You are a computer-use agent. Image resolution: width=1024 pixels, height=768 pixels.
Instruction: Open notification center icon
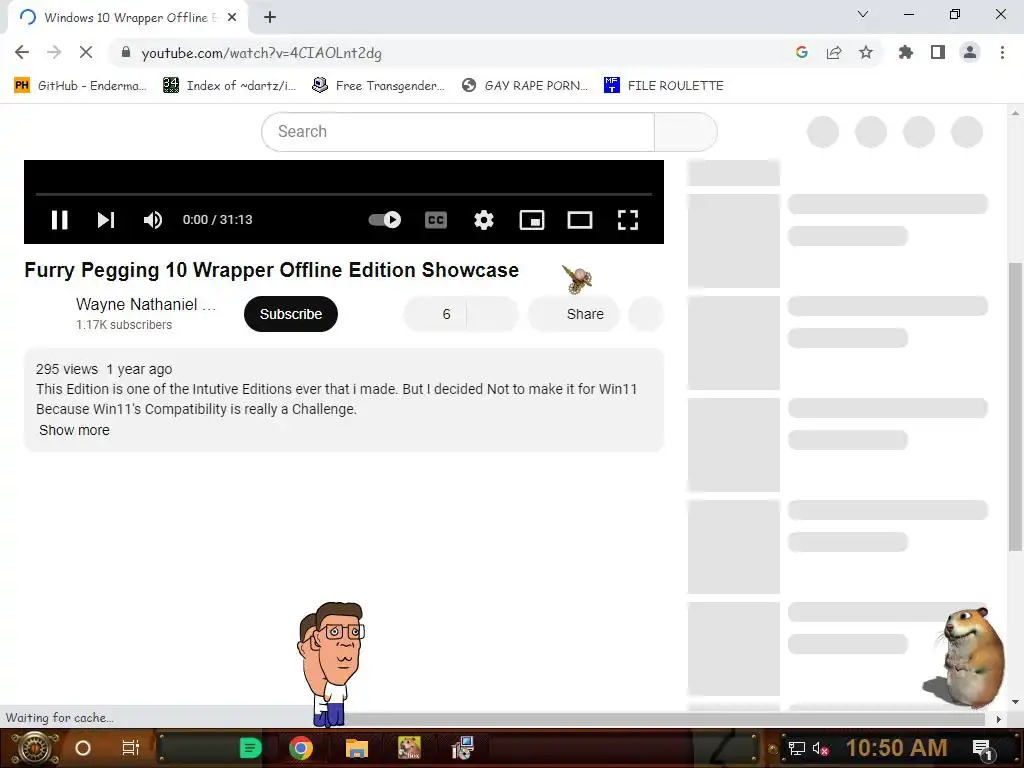click(x=982, y=748)
